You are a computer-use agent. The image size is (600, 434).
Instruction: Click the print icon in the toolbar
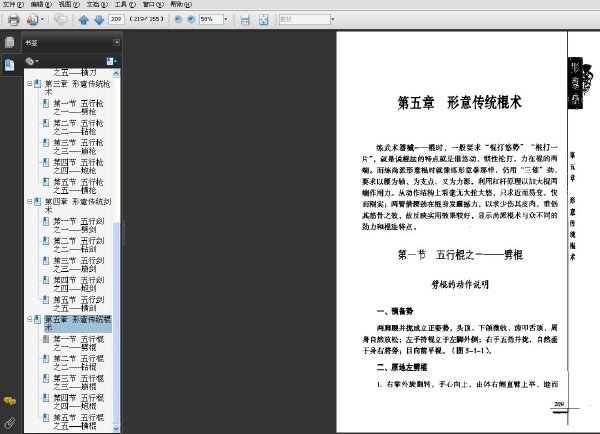(13, 19)
